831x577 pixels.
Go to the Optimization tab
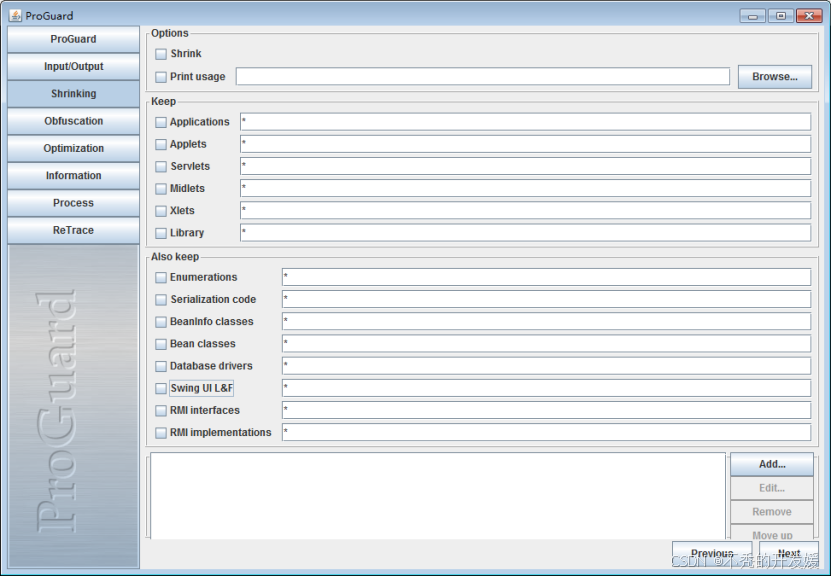pyautogui.click(x=73, y=148)
